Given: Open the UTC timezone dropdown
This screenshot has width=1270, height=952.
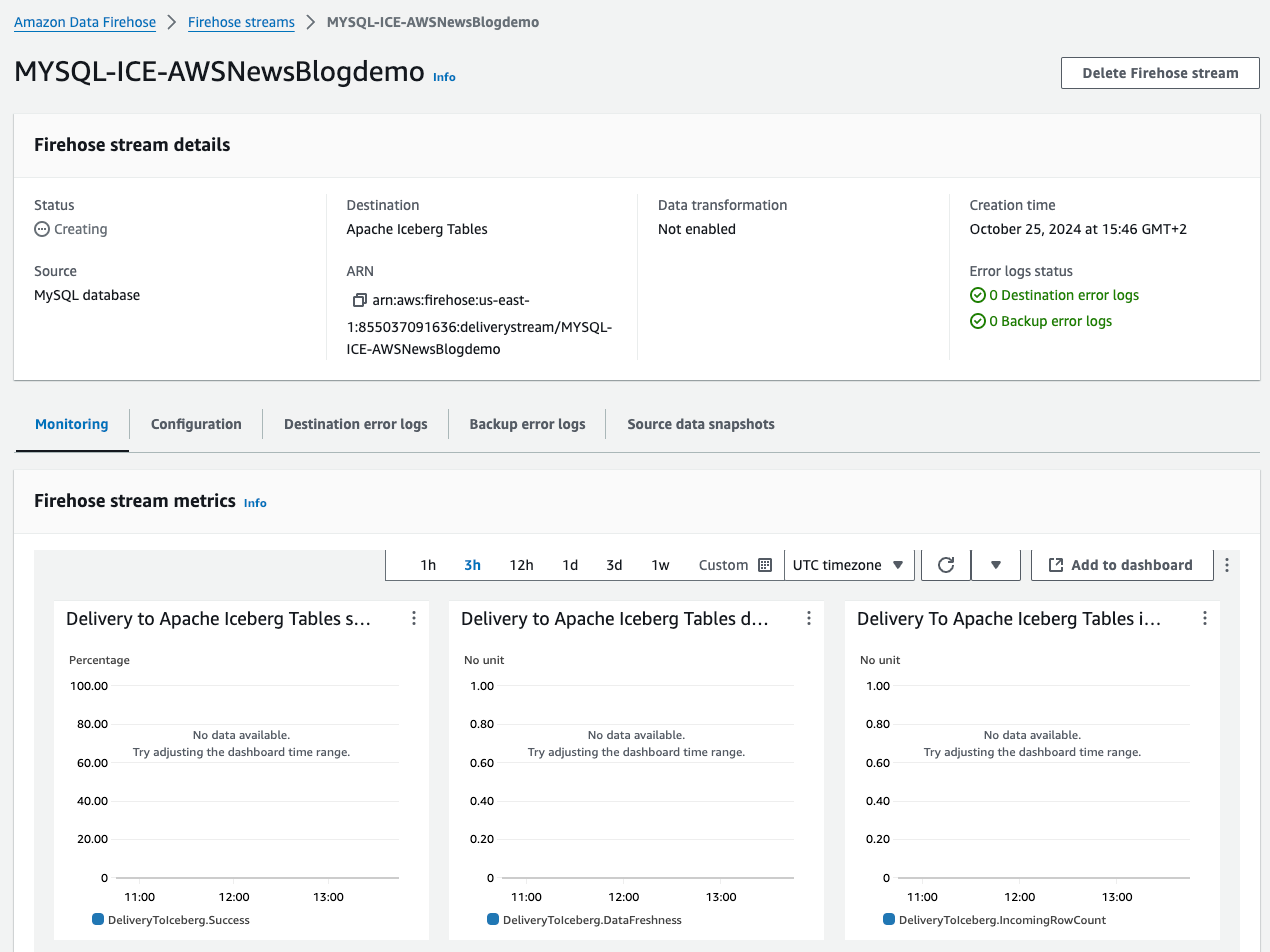Looking at the screenshot, I should pos(849,565).
